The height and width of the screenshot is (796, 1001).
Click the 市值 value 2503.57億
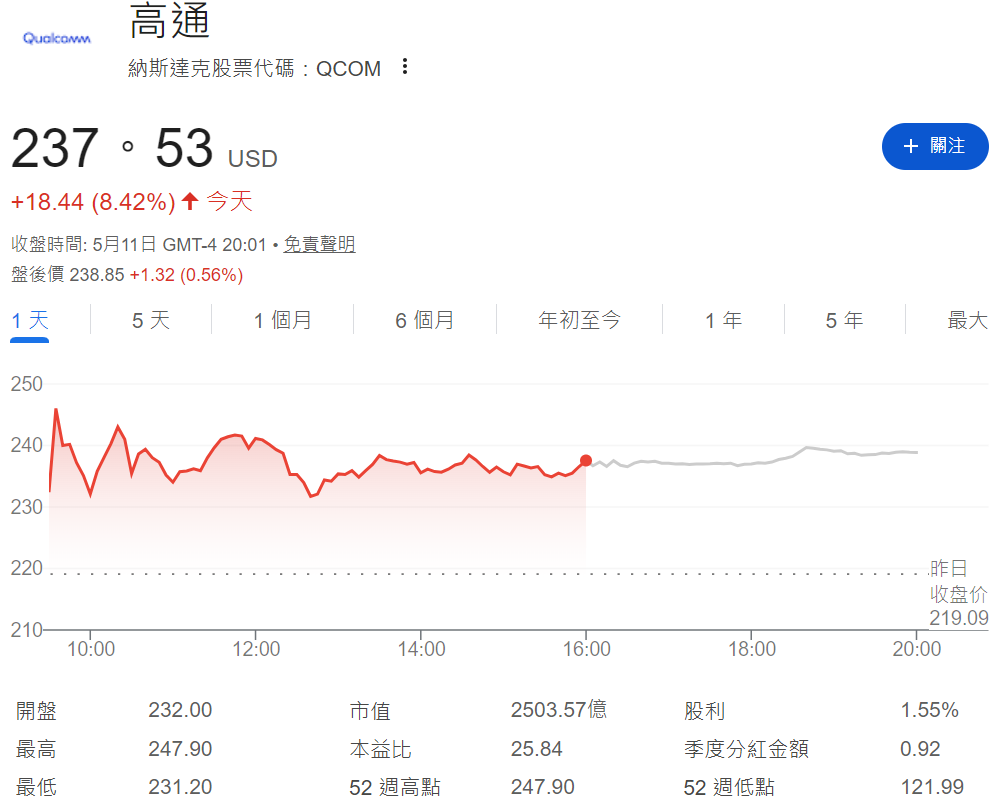click(559, 710)
